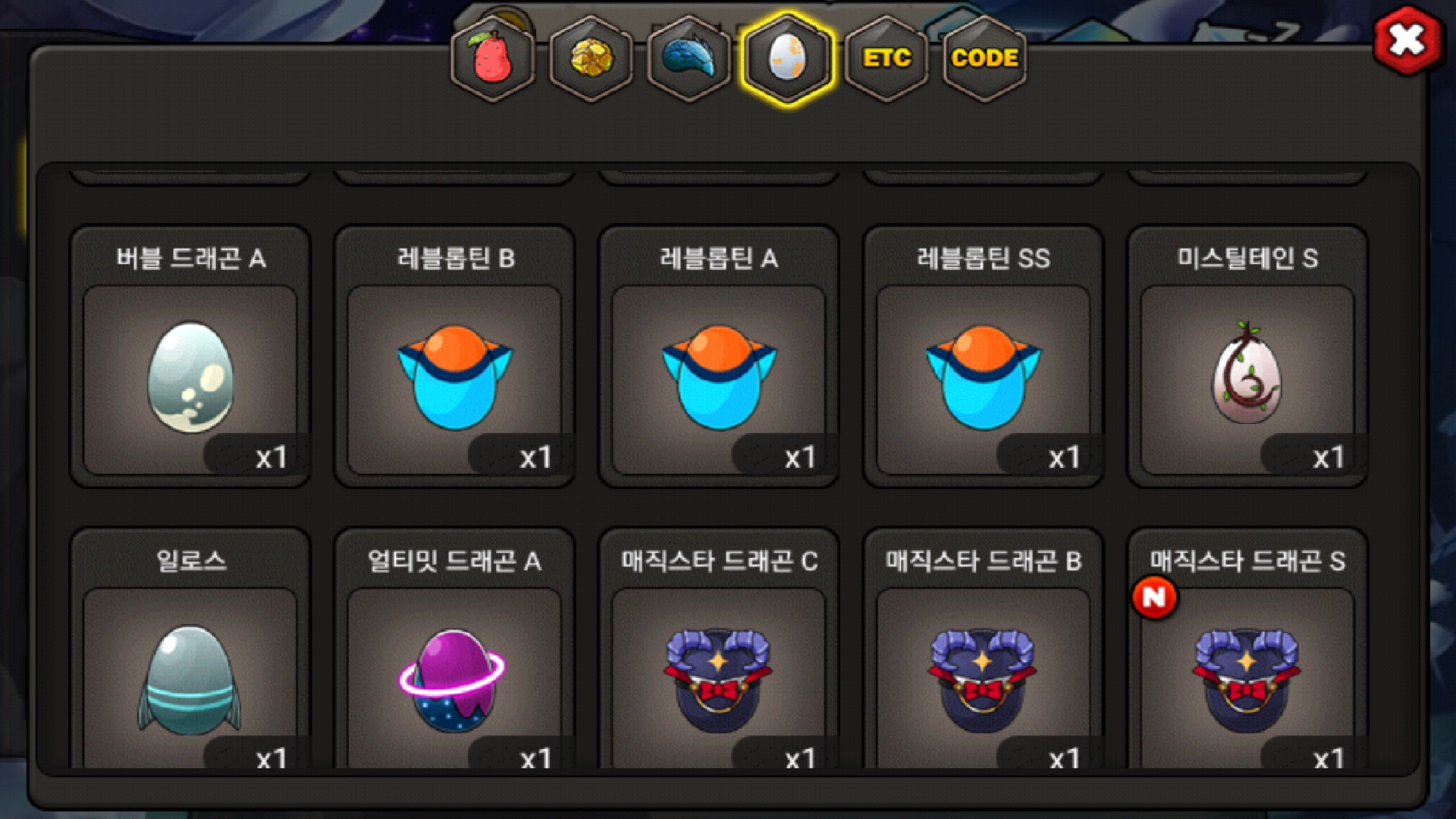Choose the 얼티밋 드래곤 A planet egg
Viewport: 1456px width, 819px height.
(455, 649)
